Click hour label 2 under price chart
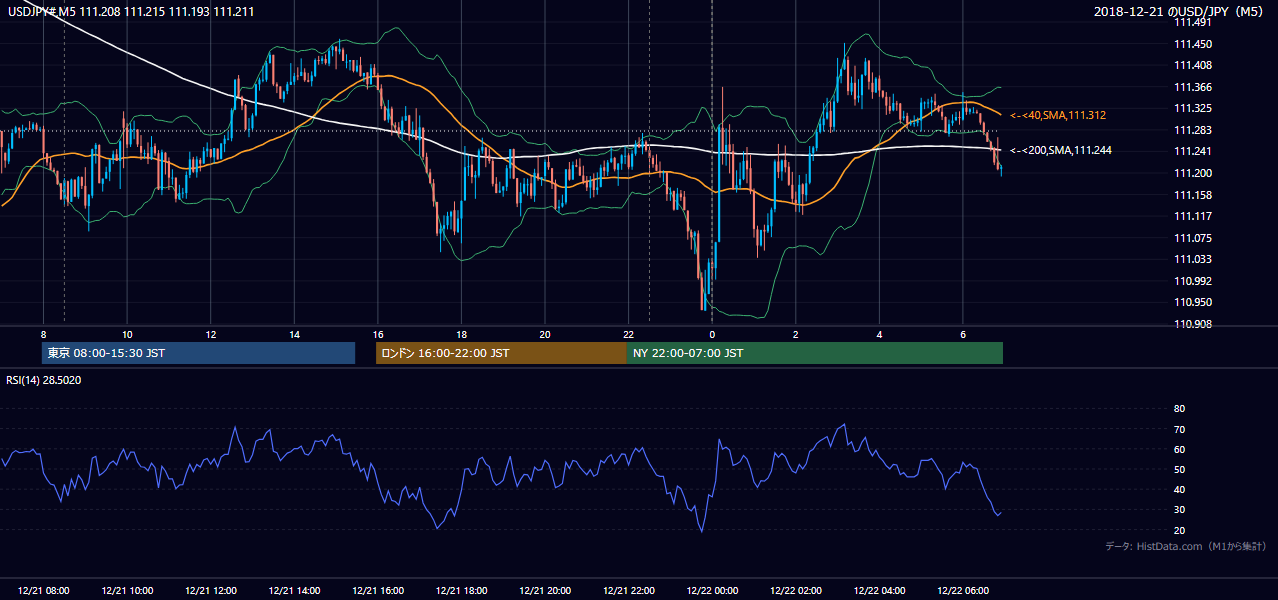This screenshot has width=1278, height=600. (795, 334)
